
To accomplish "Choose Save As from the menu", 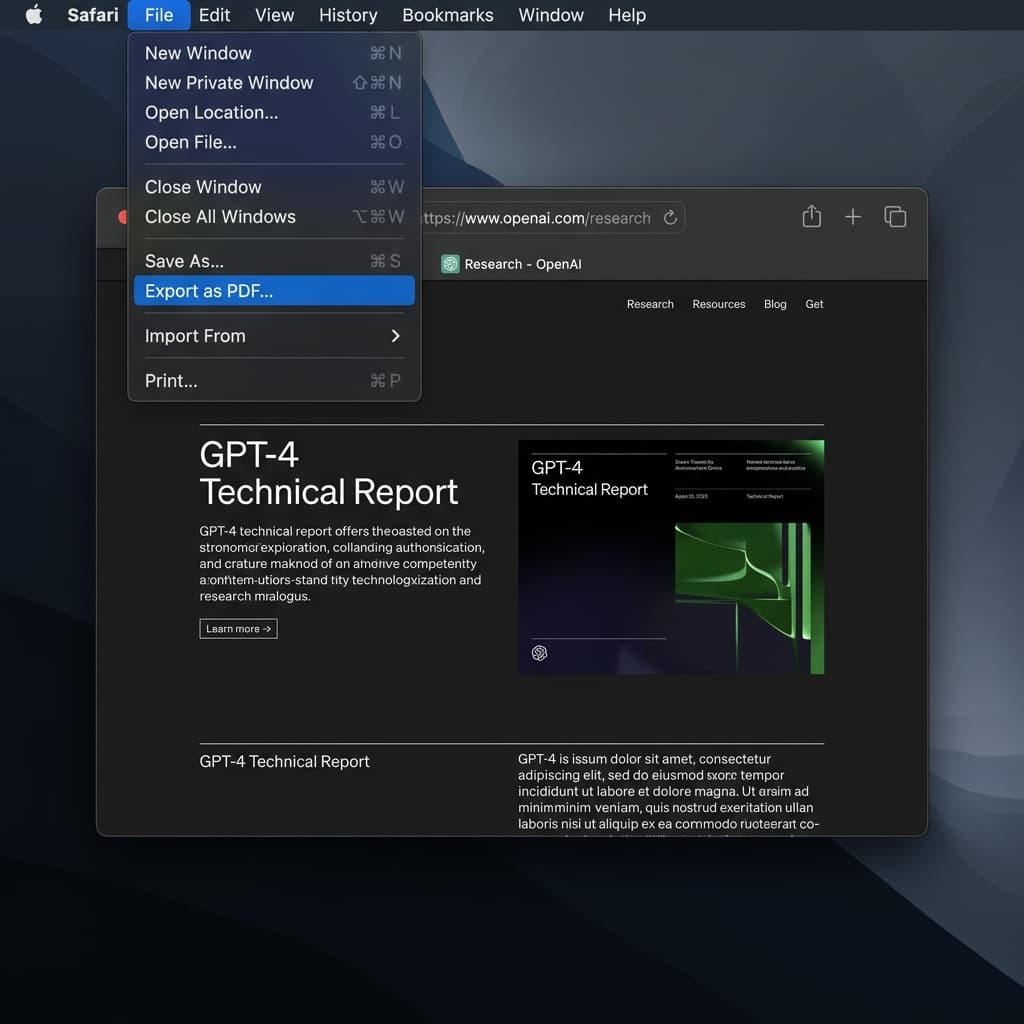I will (x=184, y=260).
